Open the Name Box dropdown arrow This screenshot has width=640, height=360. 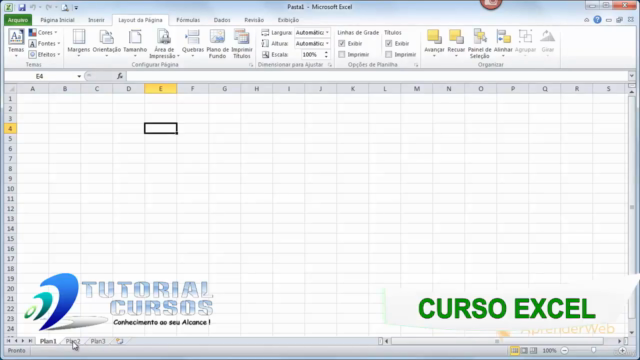point(79,76)
